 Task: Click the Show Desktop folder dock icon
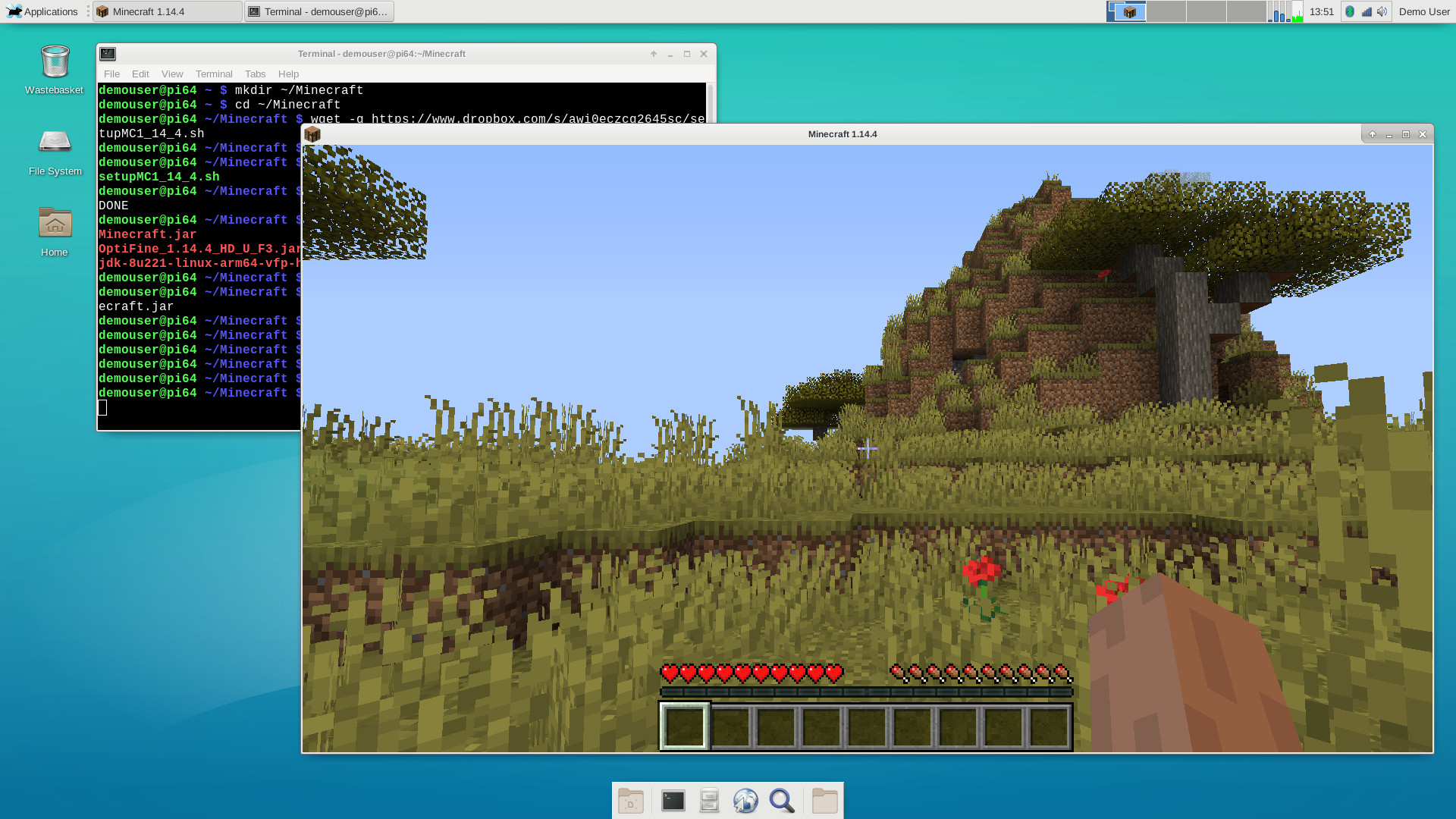pos(630,801)
